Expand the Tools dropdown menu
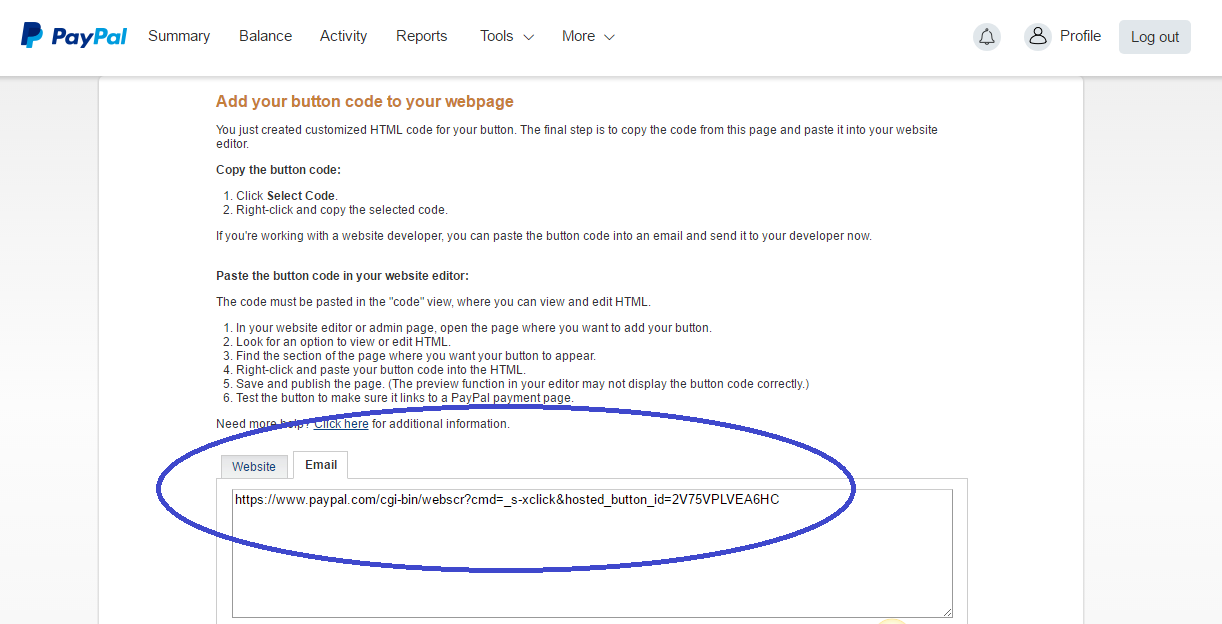 [x=507, y=36]
